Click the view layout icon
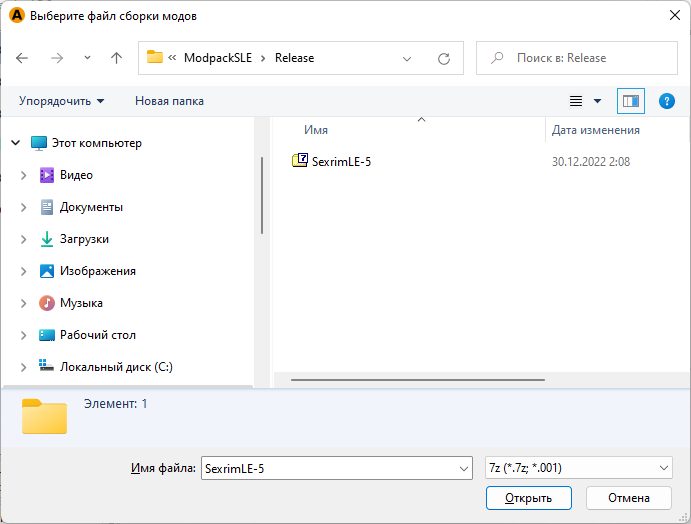Screen dimensions: 691x524 click(x=576, y=101)
